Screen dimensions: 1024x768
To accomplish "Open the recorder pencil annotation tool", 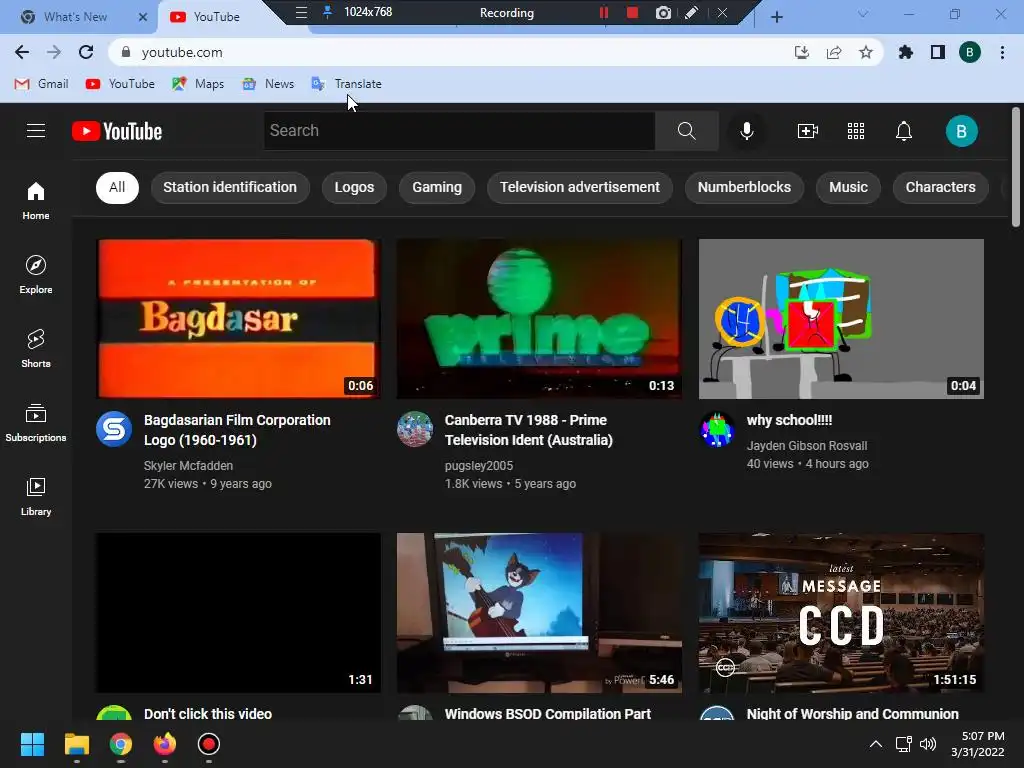I will coord(692,12).
